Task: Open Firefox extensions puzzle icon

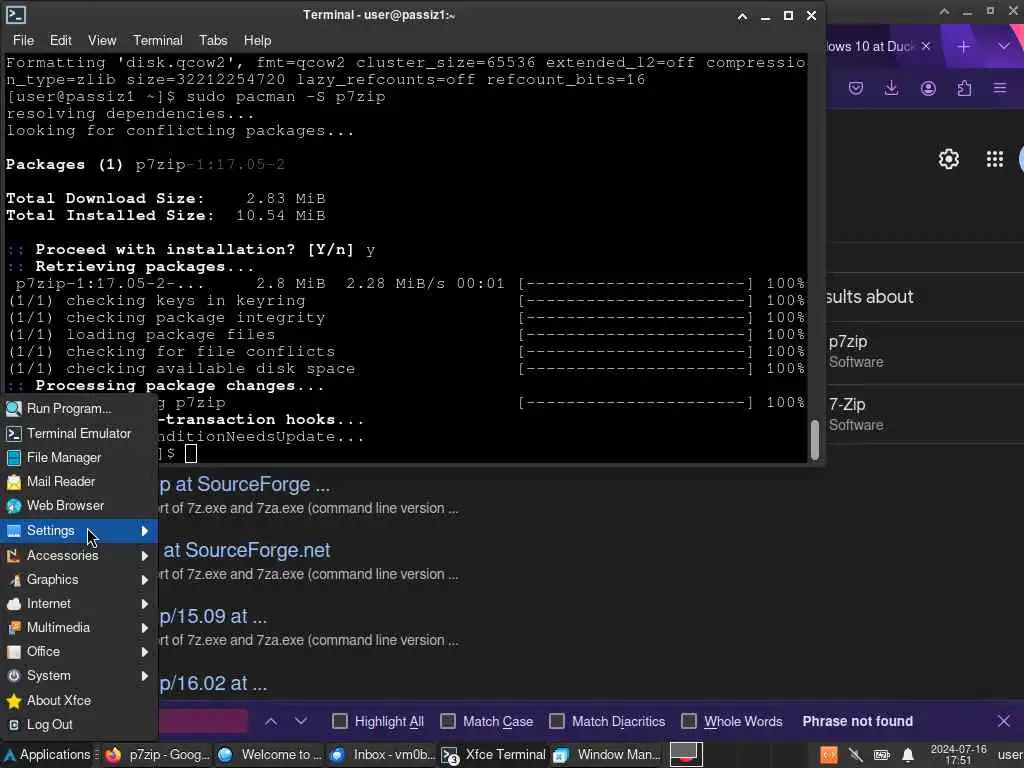Action: coord(965,88)
